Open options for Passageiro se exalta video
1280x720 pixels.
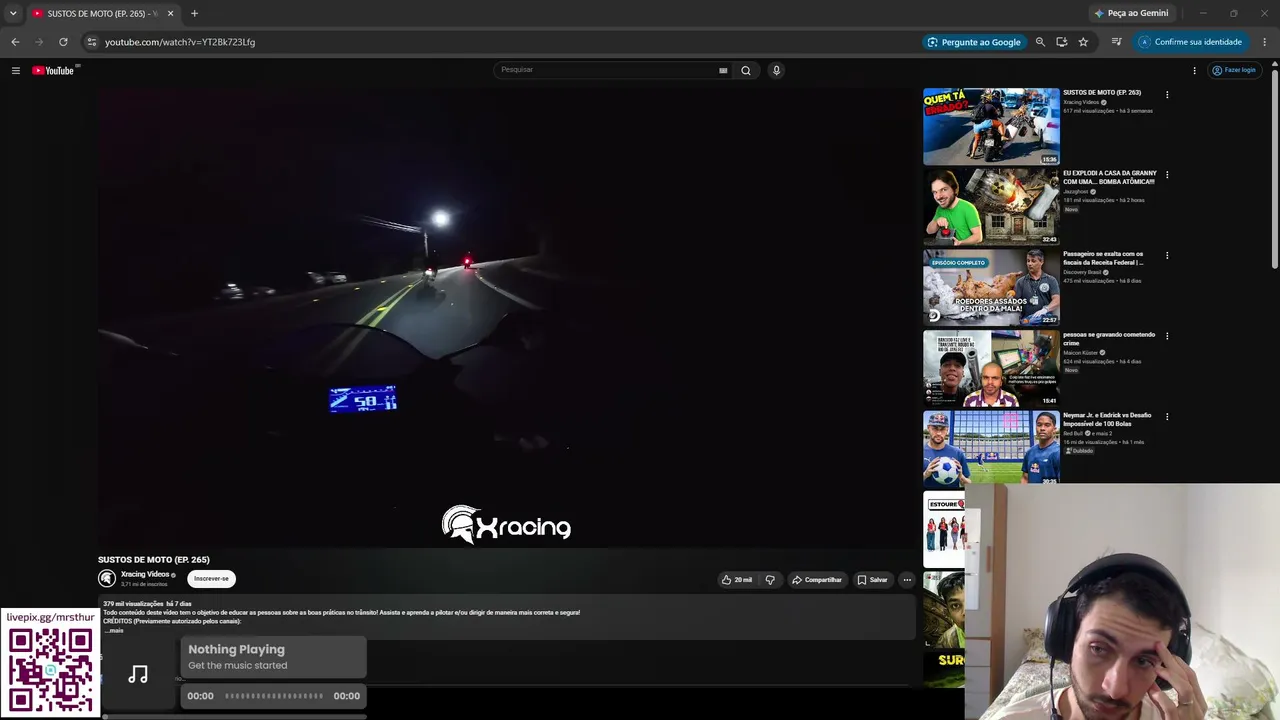click(1167, 256)
